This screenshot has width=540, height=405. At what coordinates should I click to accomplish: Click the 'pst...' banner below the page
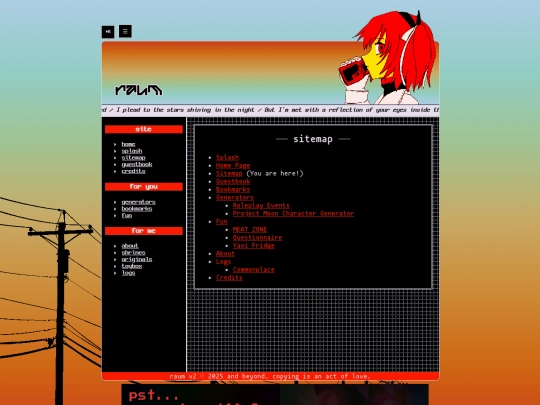click(x=274, y=395)
